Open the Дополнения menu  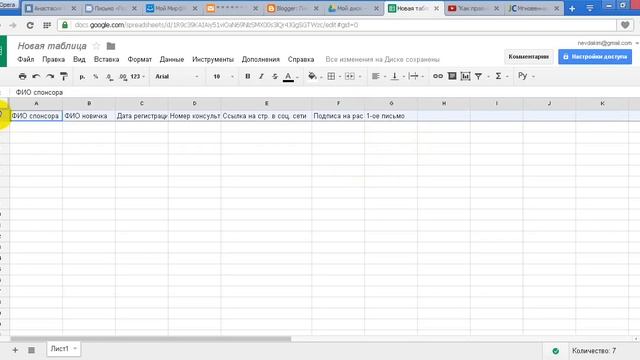pyautogui.click(x=261, y=60)
